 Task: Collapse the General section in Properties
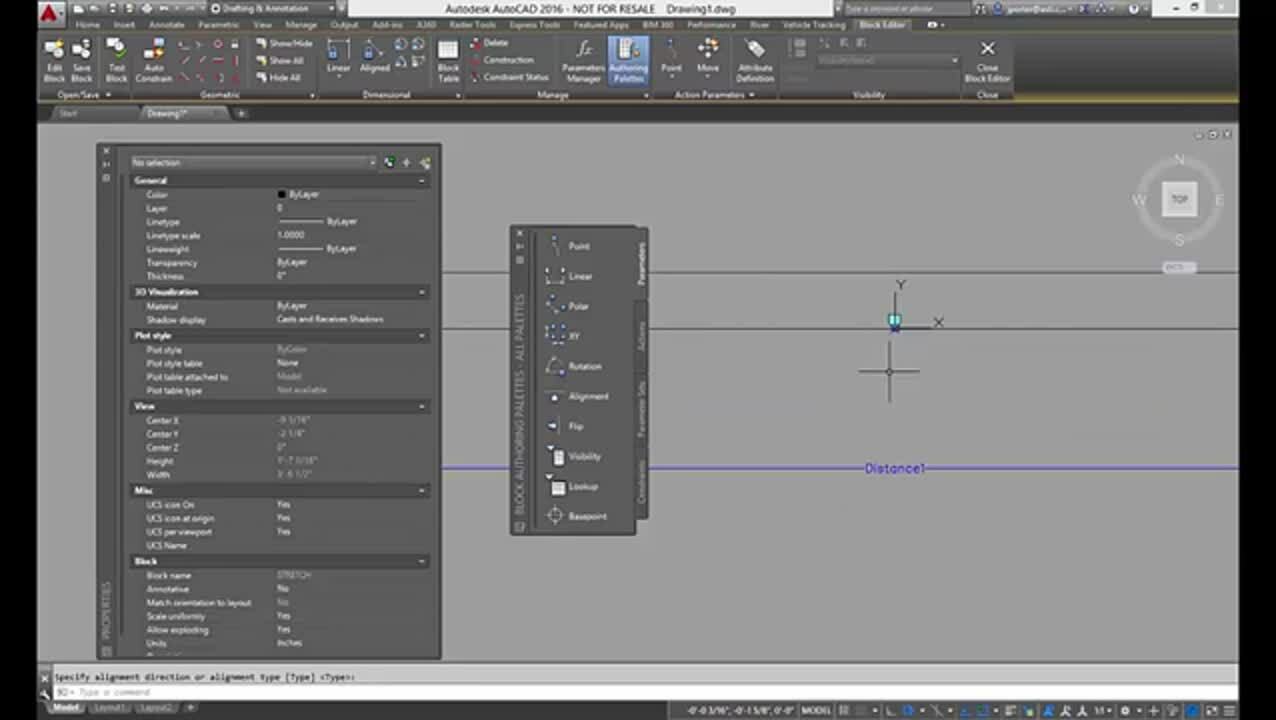[x=421, y=181]
